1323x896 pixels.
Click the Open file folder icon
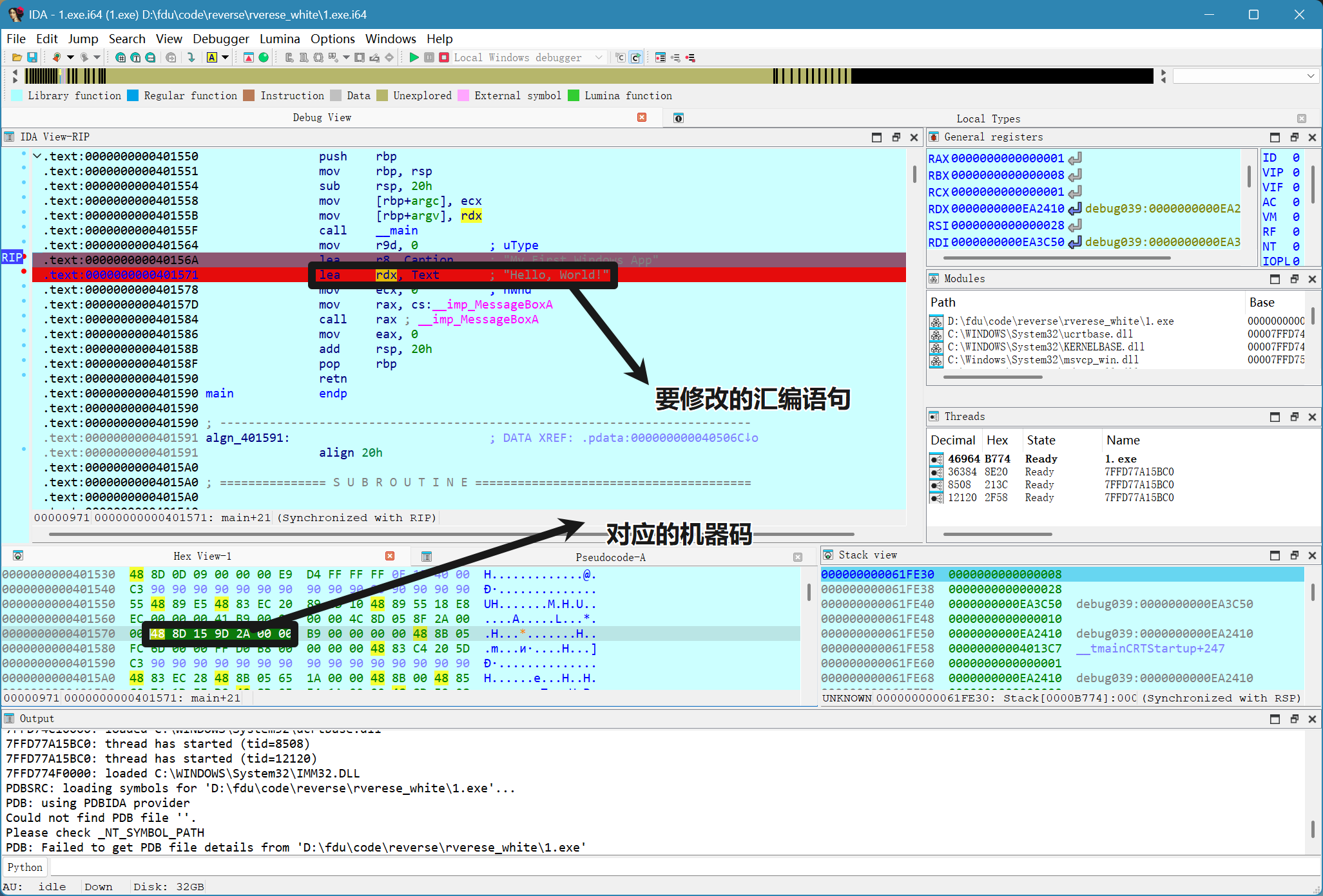pos(17,57)
